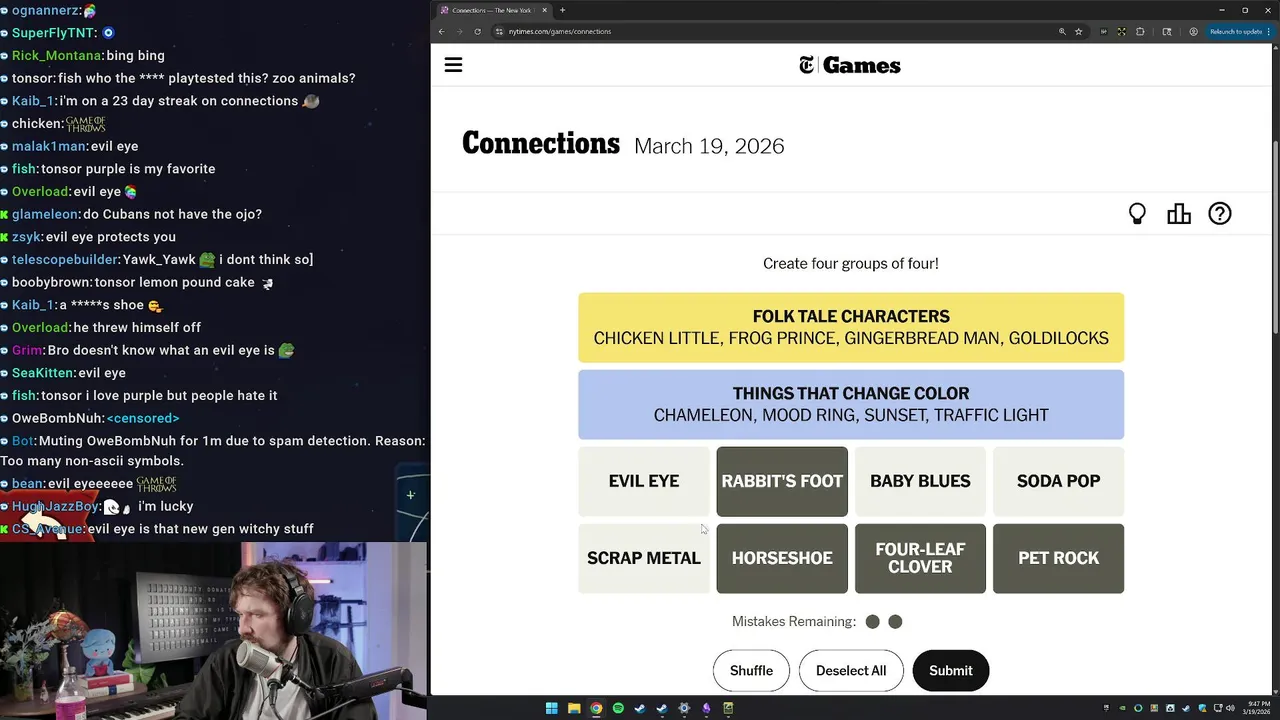Click the March 19, 2026 date text
The height and width of the screenshot is (720, 1280).
pyautogui.click(x=709, y=146)
